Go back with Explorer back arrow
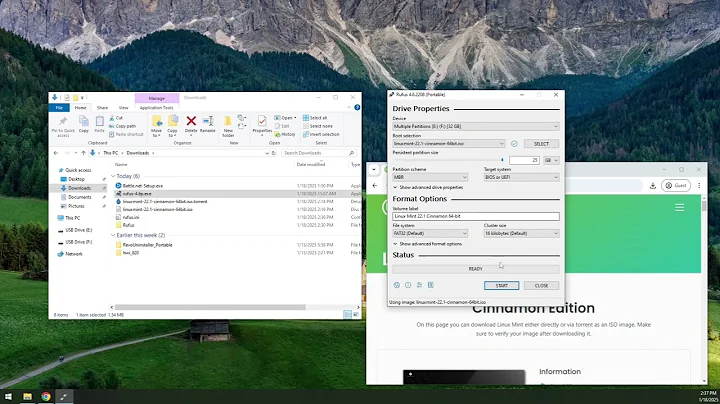Image resolution: width=720 pixels, height=404 pixels. coord(56,153)
